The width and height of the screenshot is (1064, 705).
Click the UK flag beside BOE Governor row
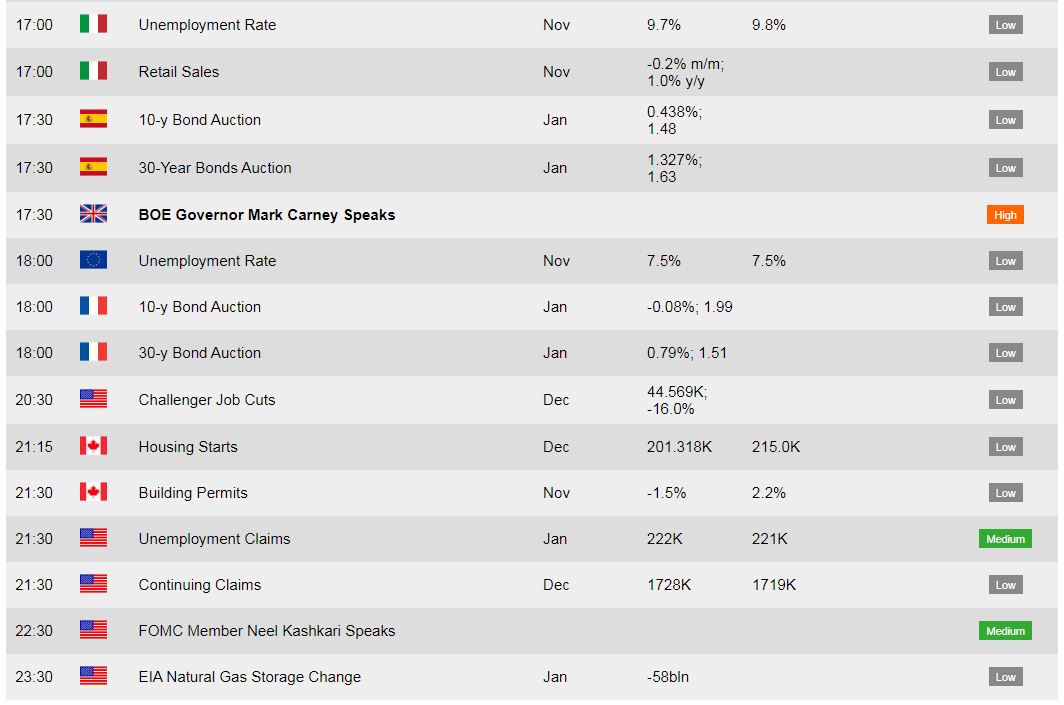point(93,214)
